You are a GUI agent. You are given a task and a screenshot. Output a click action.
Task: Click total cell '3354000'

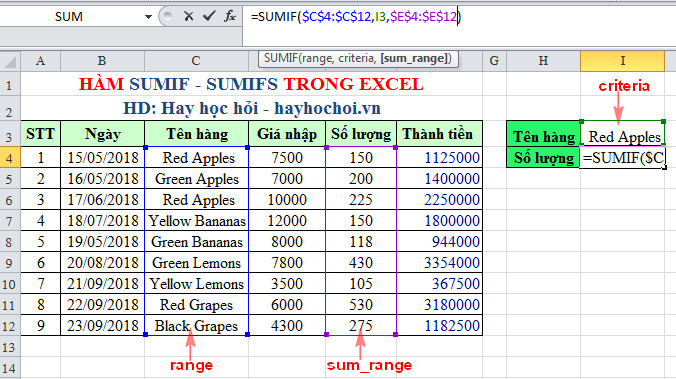pyautogui.click(x=439, y=263)
